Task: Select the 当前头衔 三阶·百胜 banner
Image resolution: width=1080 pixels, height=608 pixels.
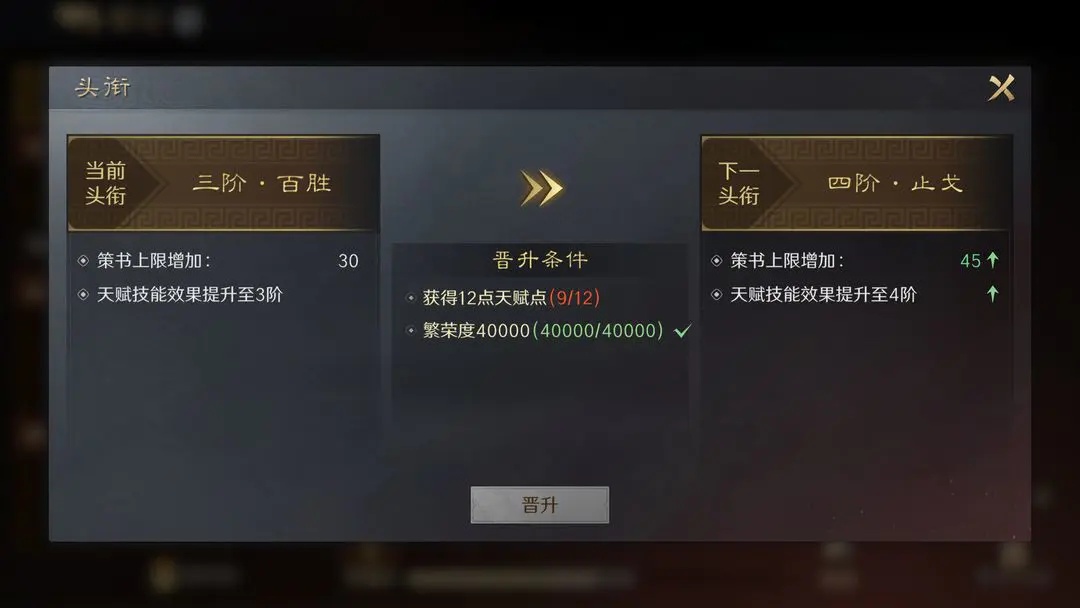Action: click(223, 183)
